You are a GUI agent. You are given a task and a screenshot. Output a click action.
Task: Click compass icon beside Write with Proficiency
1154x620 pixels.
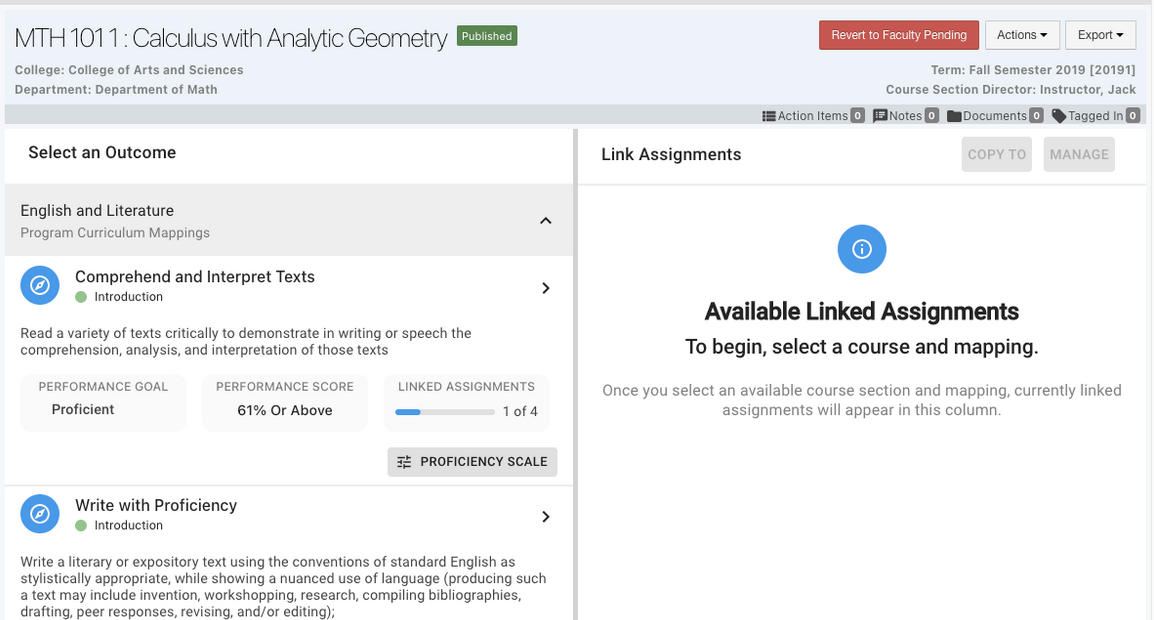point(40,514)
